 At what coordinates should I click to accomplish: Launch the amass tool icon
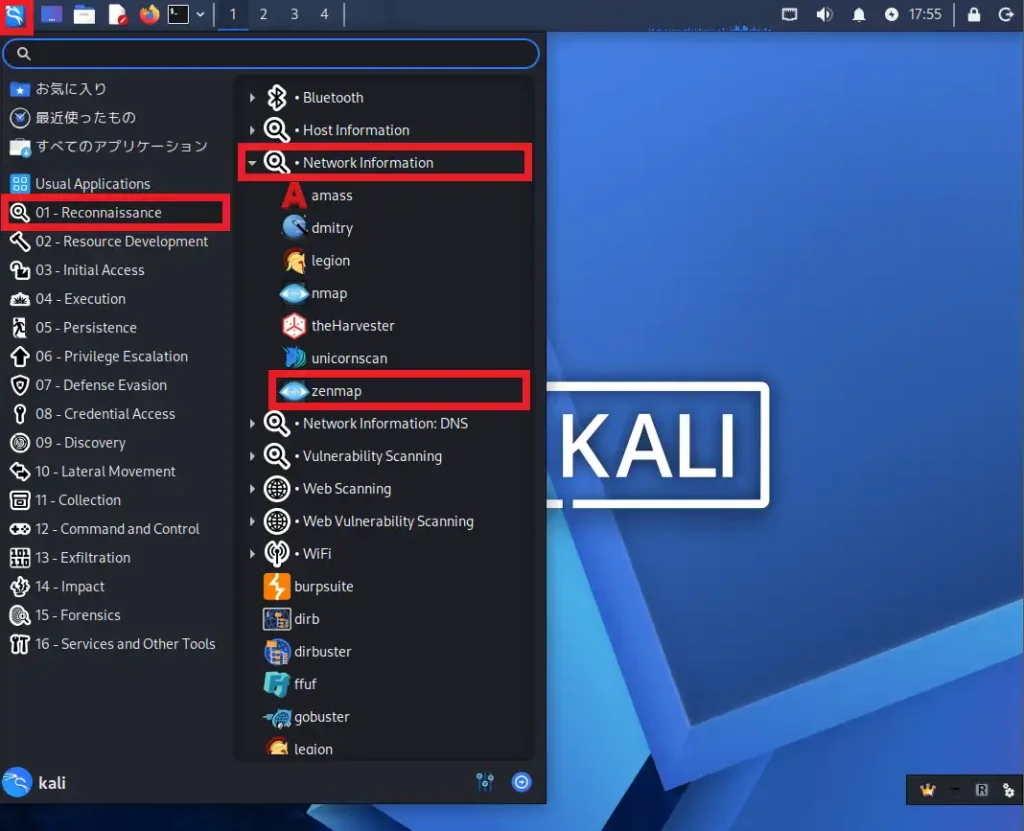(x=294, y=195)
